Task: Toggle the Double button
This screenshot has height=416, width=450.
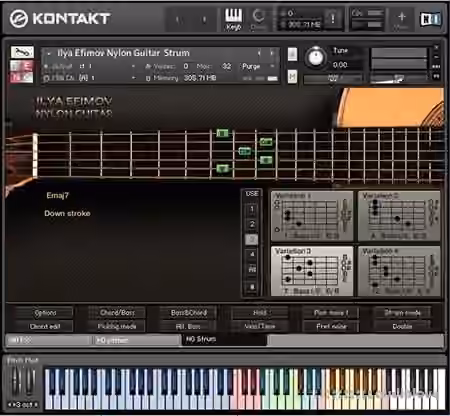Action: [x=402, y=326]
